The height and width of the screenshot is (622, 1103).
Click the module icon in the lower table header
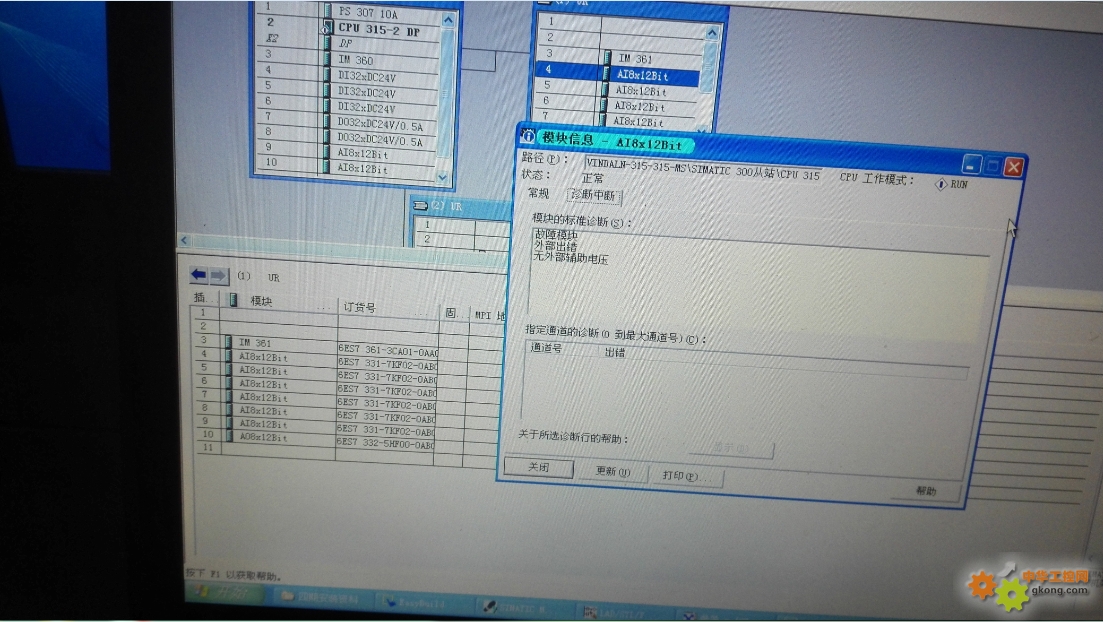(234, 300)
